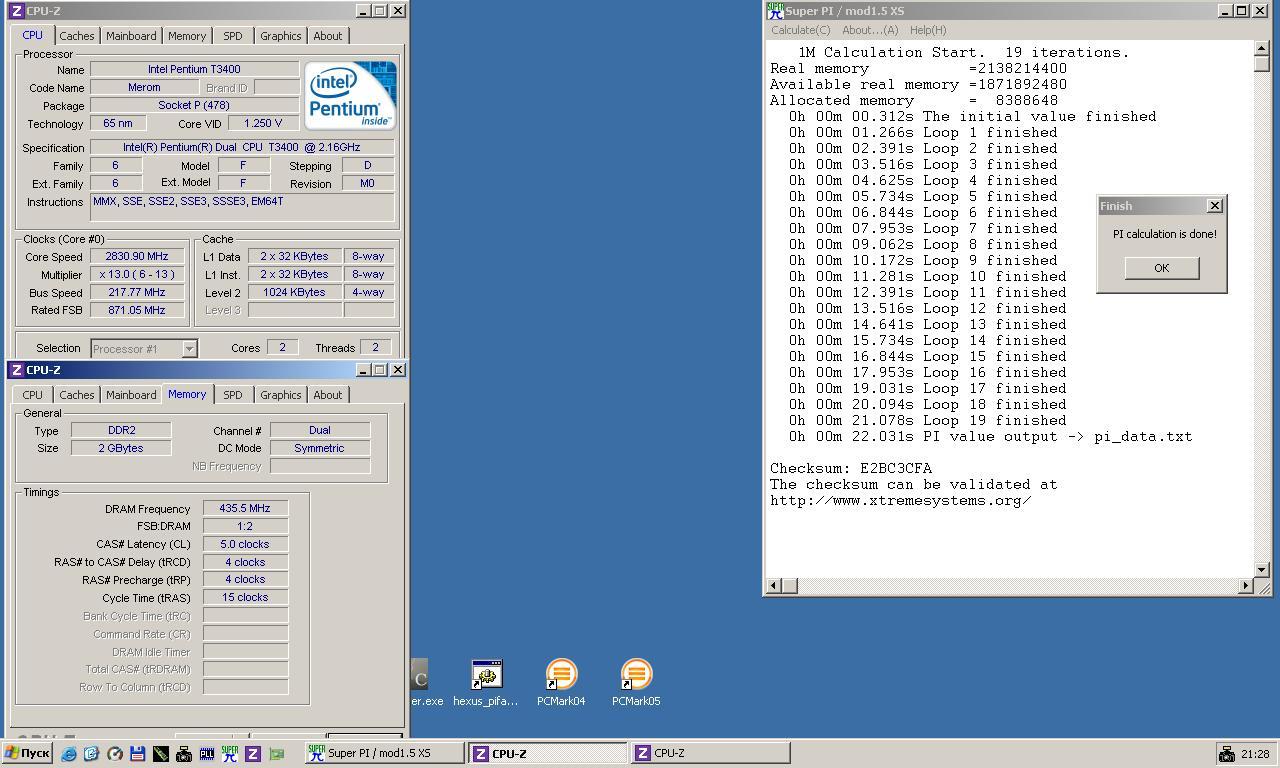Click the Multiplier value x 13.0
The image size is (1280, 768).
pos(137,274)
